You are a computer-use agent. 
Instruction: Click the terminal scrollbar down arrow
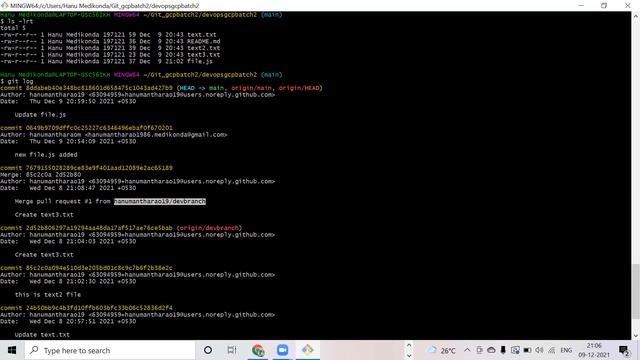(x=636, y=336)
